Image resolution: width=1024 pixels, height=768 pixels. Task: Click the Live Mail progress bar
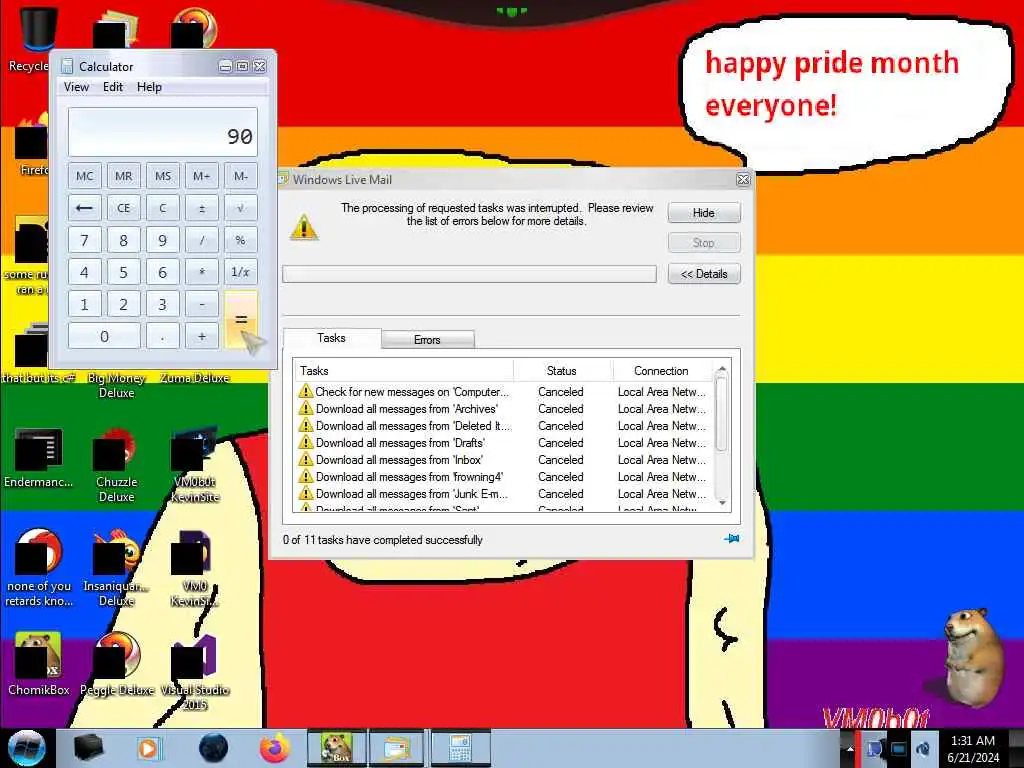(469, 274)
